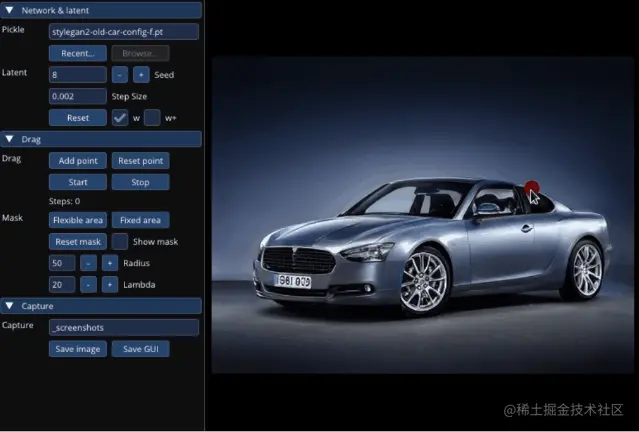Screen dimensions: 639x432
Task: Click Save GUI button
Action: coord(141,349)
